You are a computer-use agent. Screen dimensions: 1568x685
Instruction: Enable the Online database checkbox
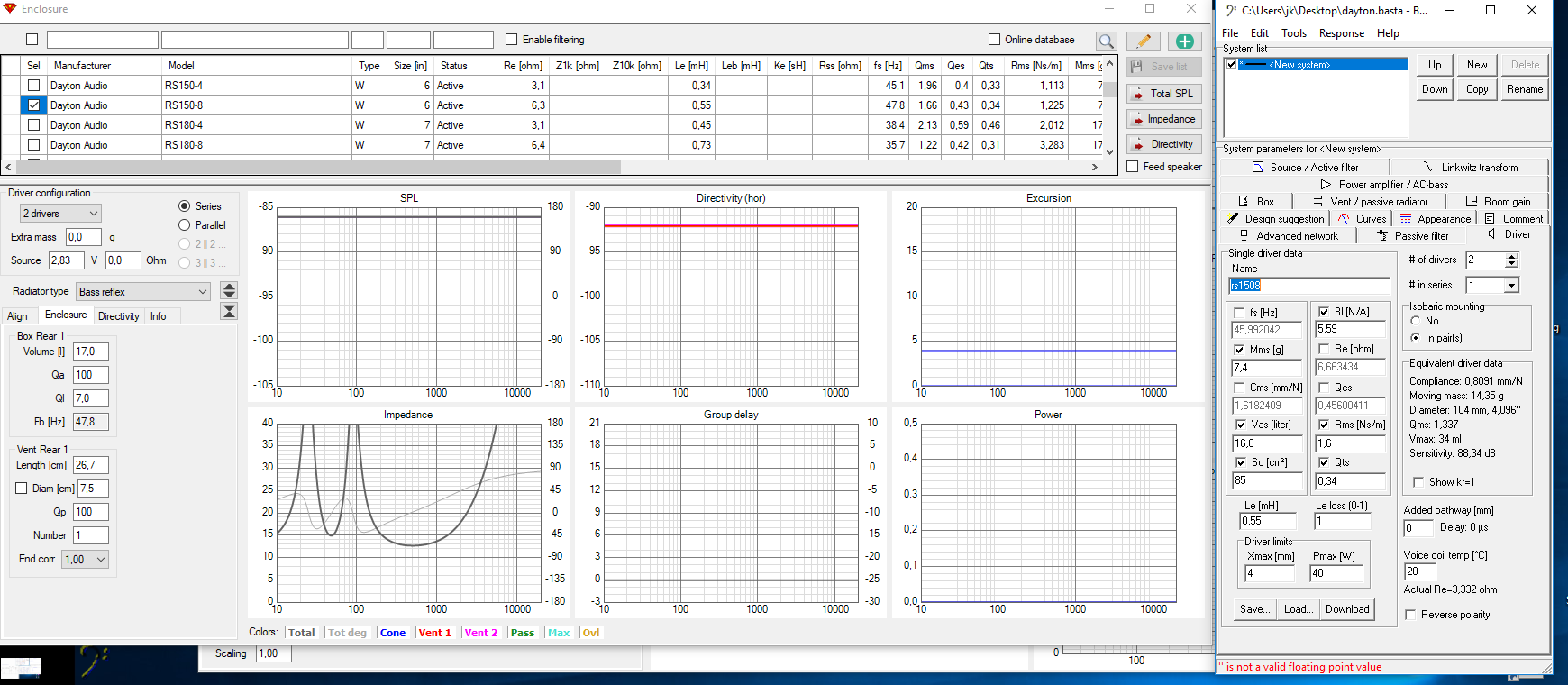[x=994, y=40]
